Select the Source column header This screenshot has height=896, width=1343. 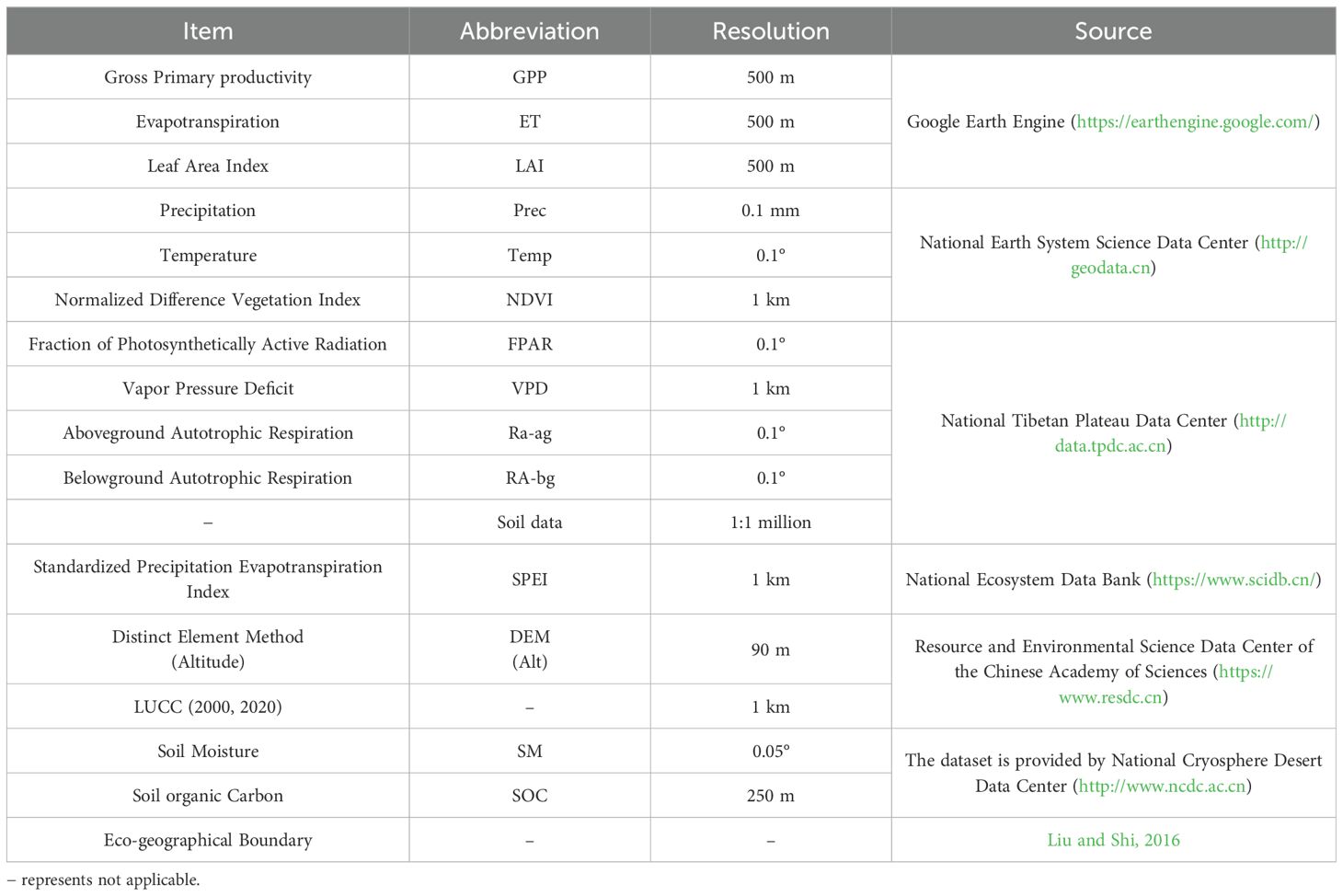click(x=1113, y=31)
